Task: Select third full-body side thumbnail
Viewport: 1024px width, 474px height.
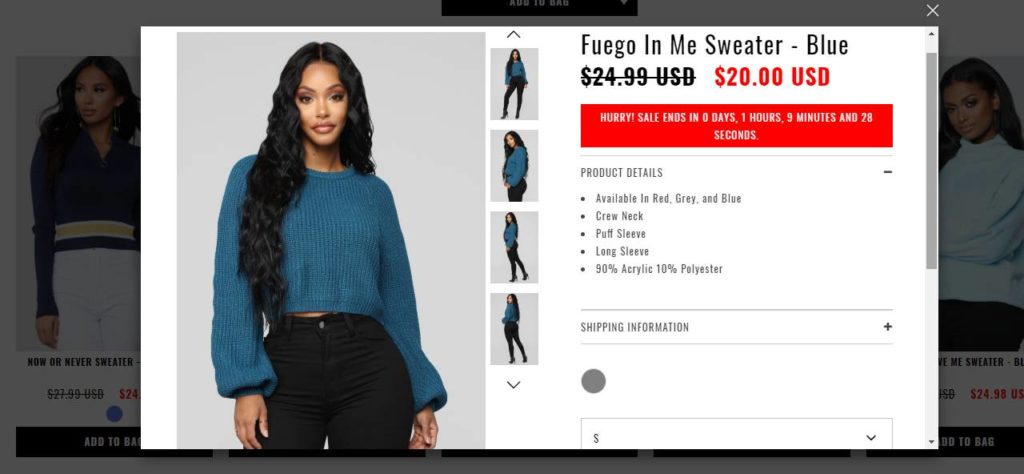Action: coord(514,247)
